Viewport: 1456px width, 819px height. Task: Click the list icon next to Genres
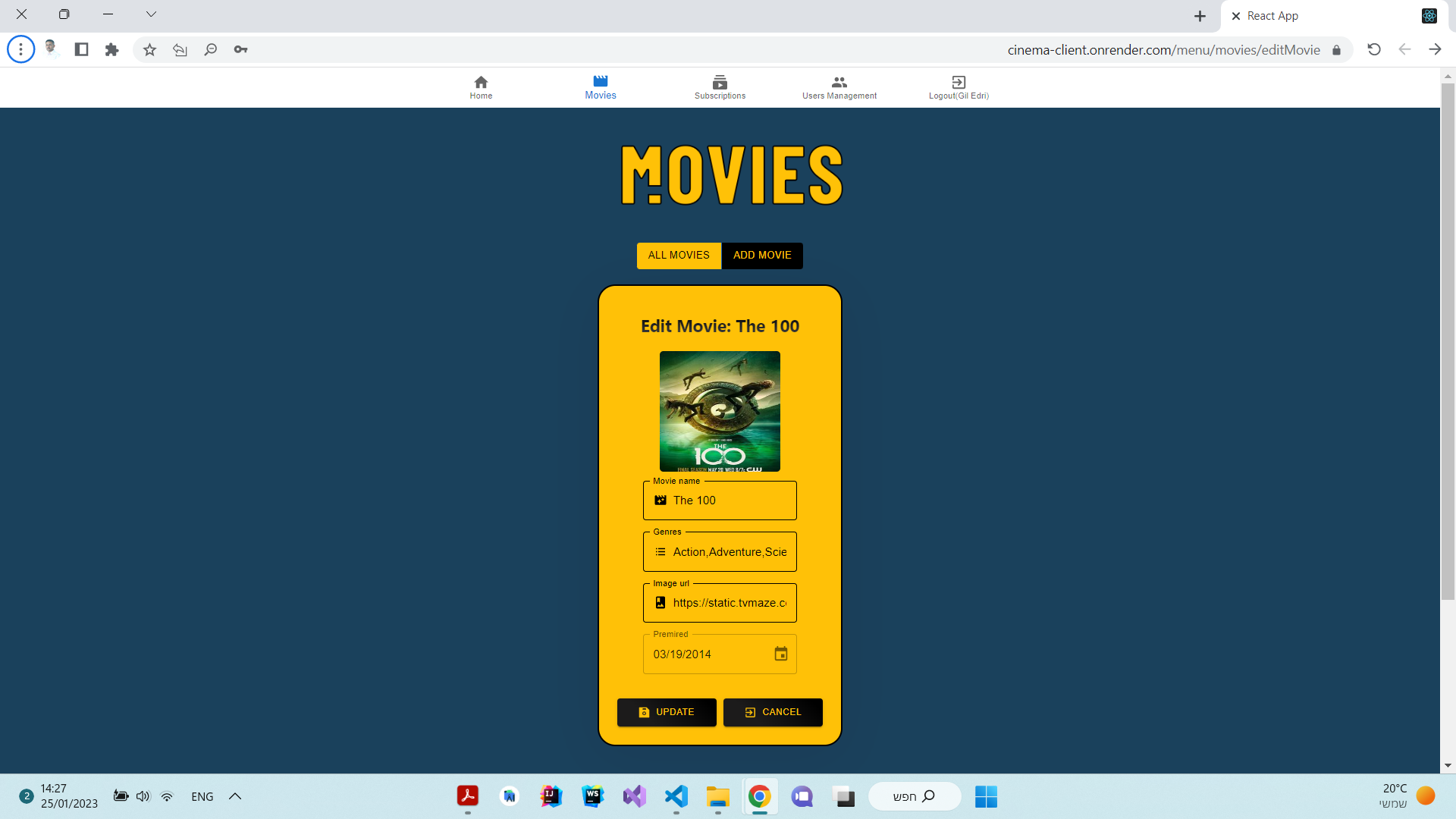coord(659,551)
